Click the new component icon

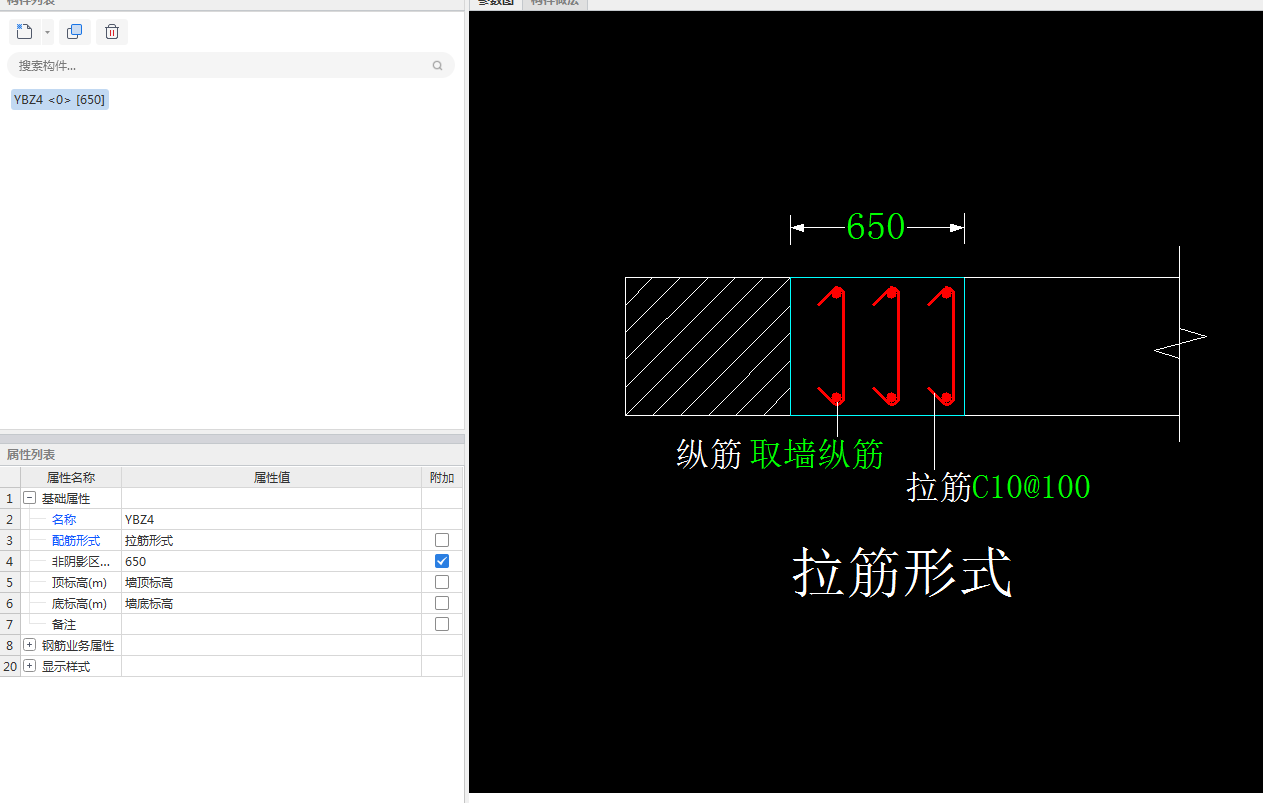click(x=25, y=32)
